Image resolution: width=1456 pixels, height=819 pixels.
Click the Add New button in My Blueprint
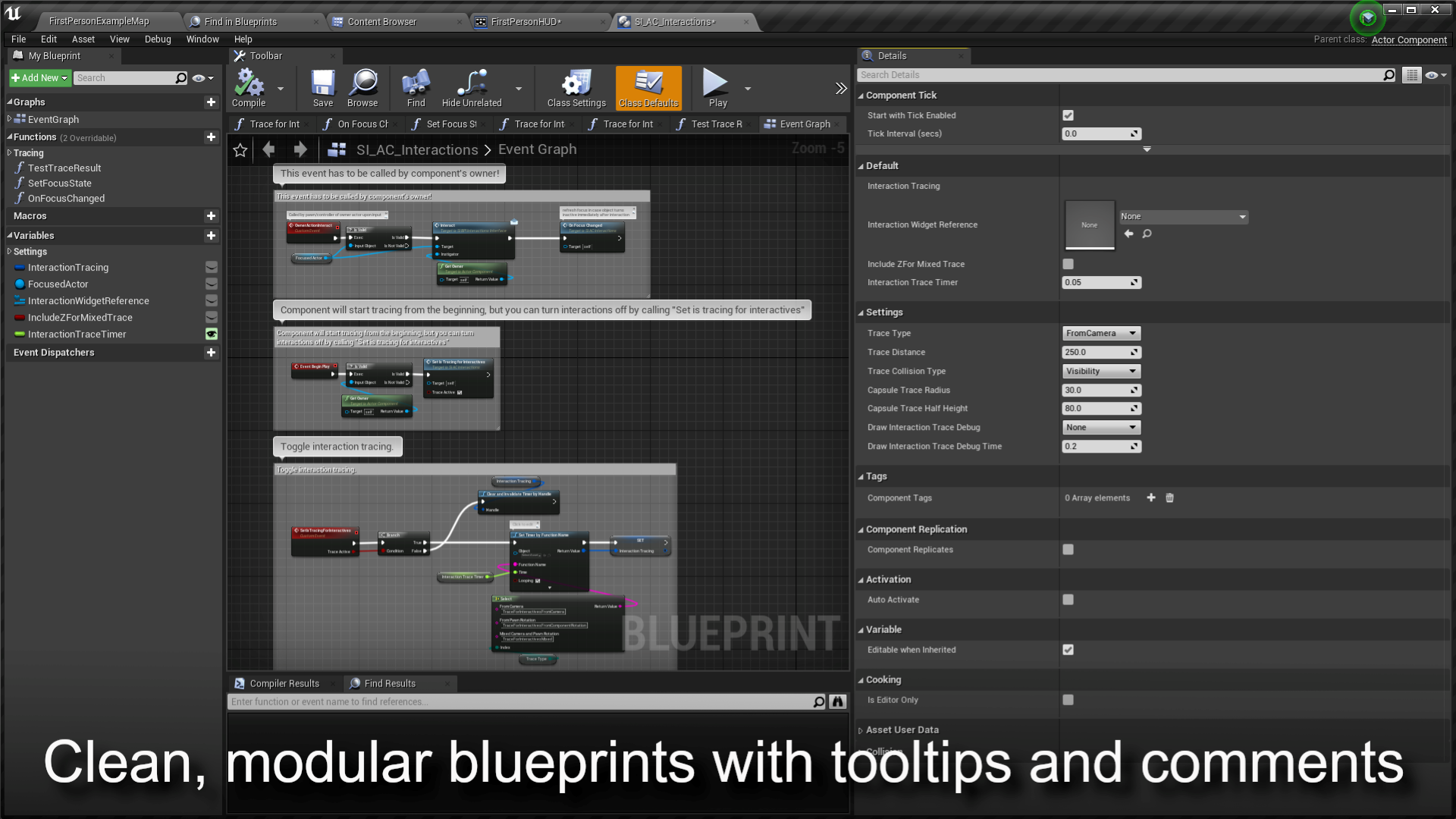39,77
